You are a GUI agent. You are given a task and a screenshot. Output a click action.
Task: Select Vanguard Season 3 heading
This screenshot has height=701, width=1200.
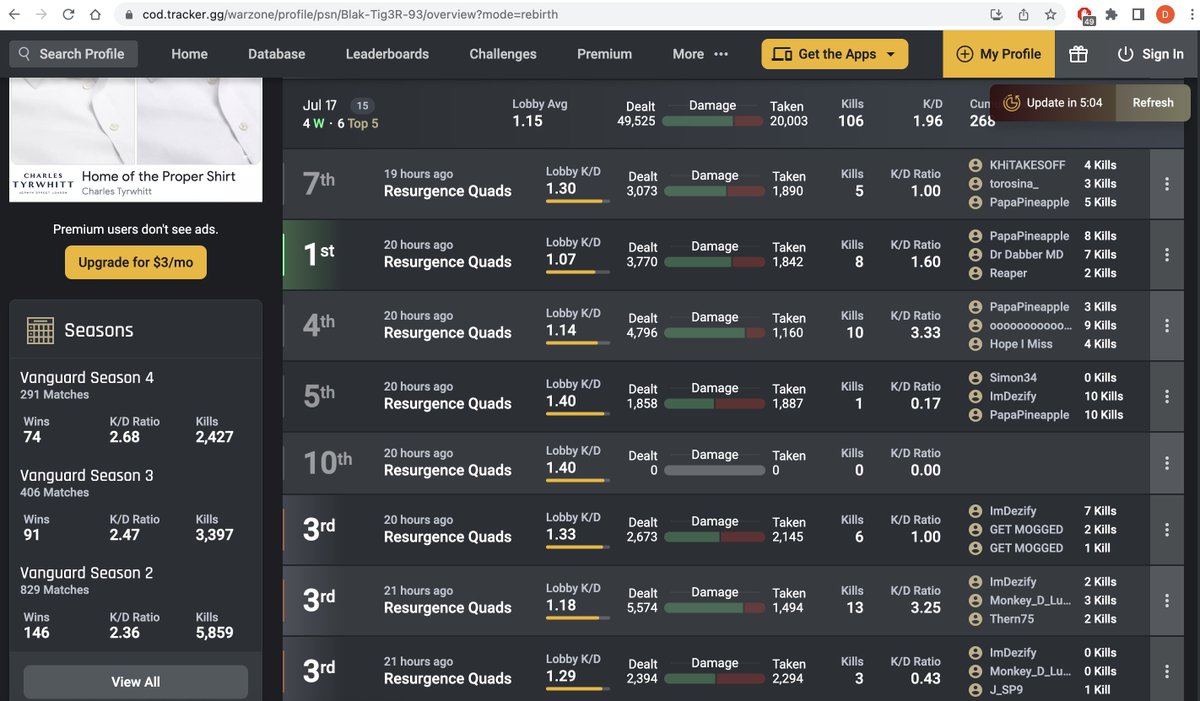tap(87, 476)
